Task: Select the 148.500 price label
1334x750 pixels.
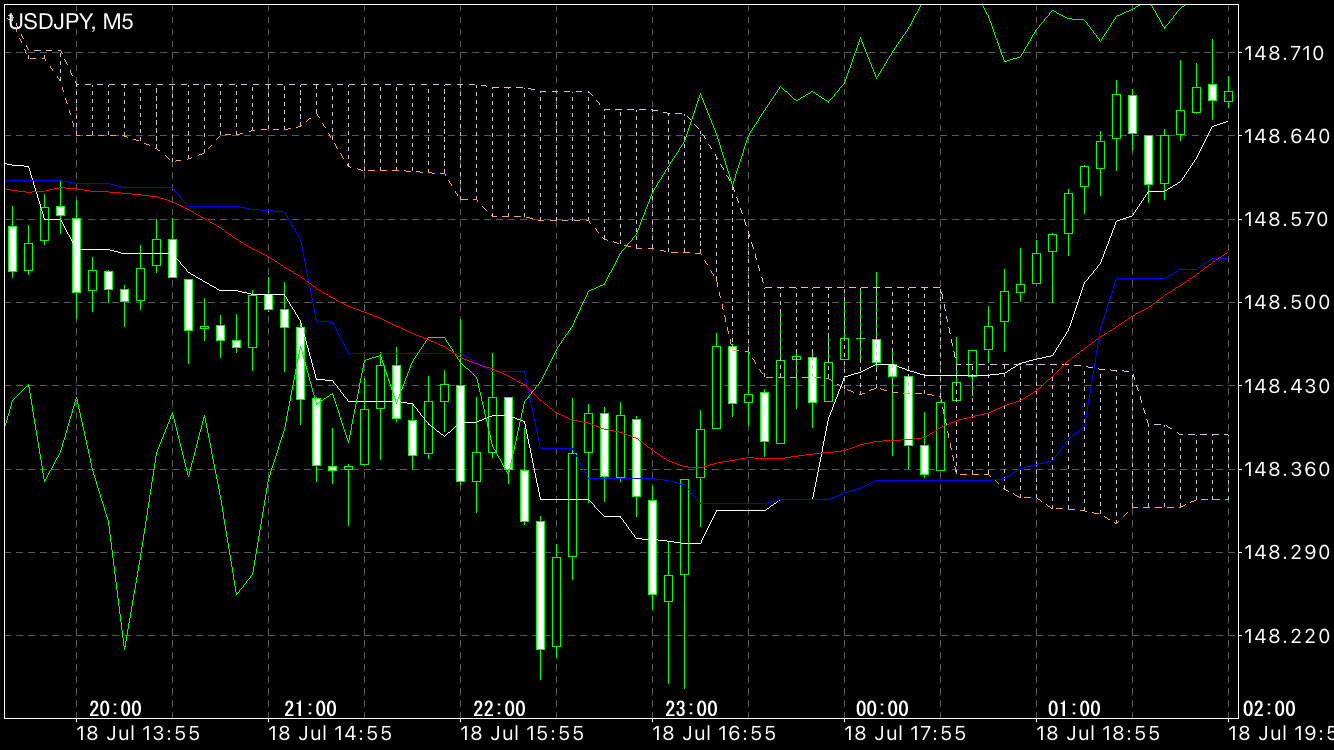Action: [x=1287, y=302]
